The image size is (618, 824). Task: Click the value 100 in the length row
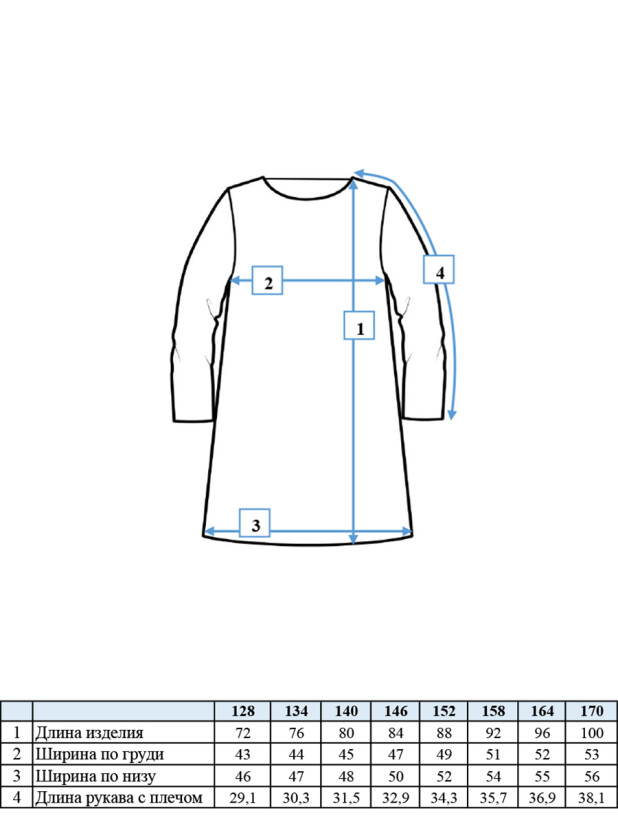592,733
